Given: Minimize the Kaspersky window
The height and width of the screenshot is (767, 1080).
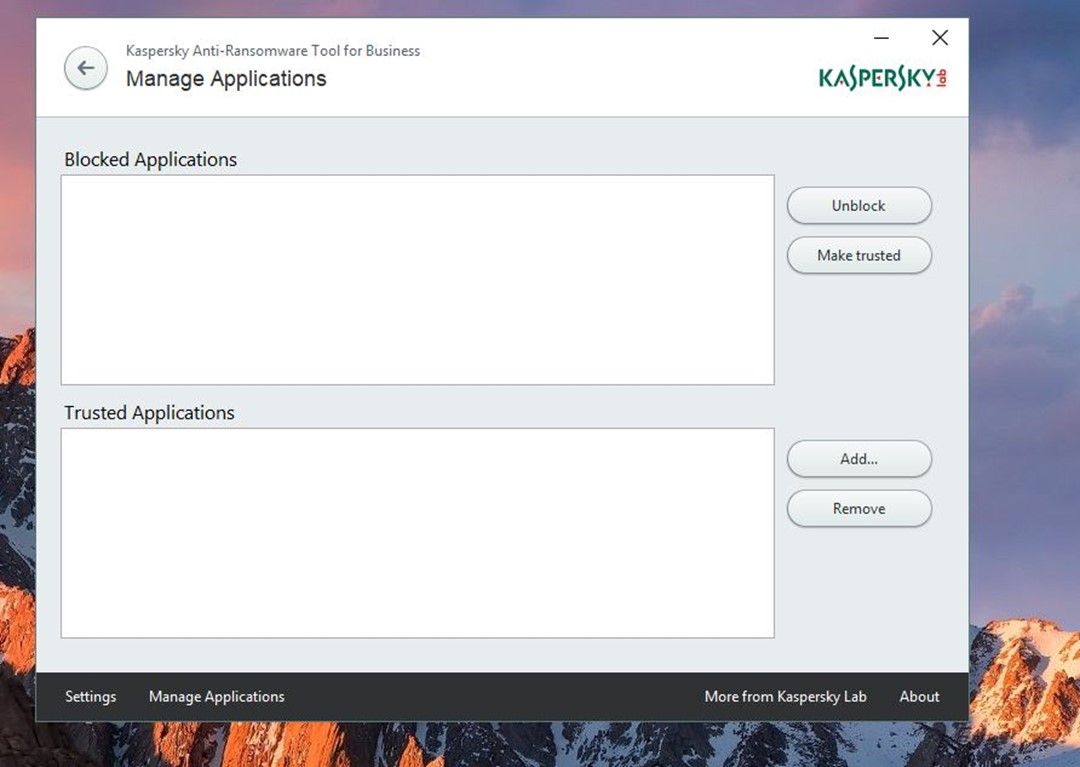Looking at the screenshot, I should pos(881,38).
